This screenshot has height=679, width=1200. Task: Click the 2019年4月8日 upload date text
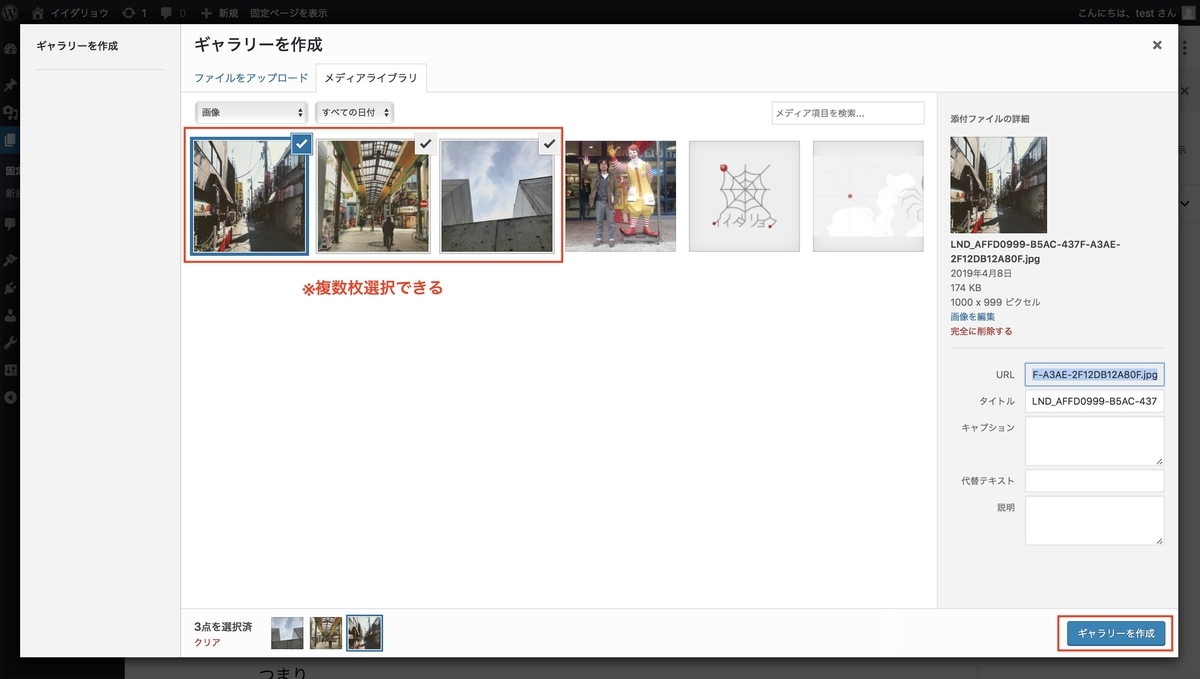point(981,273)
